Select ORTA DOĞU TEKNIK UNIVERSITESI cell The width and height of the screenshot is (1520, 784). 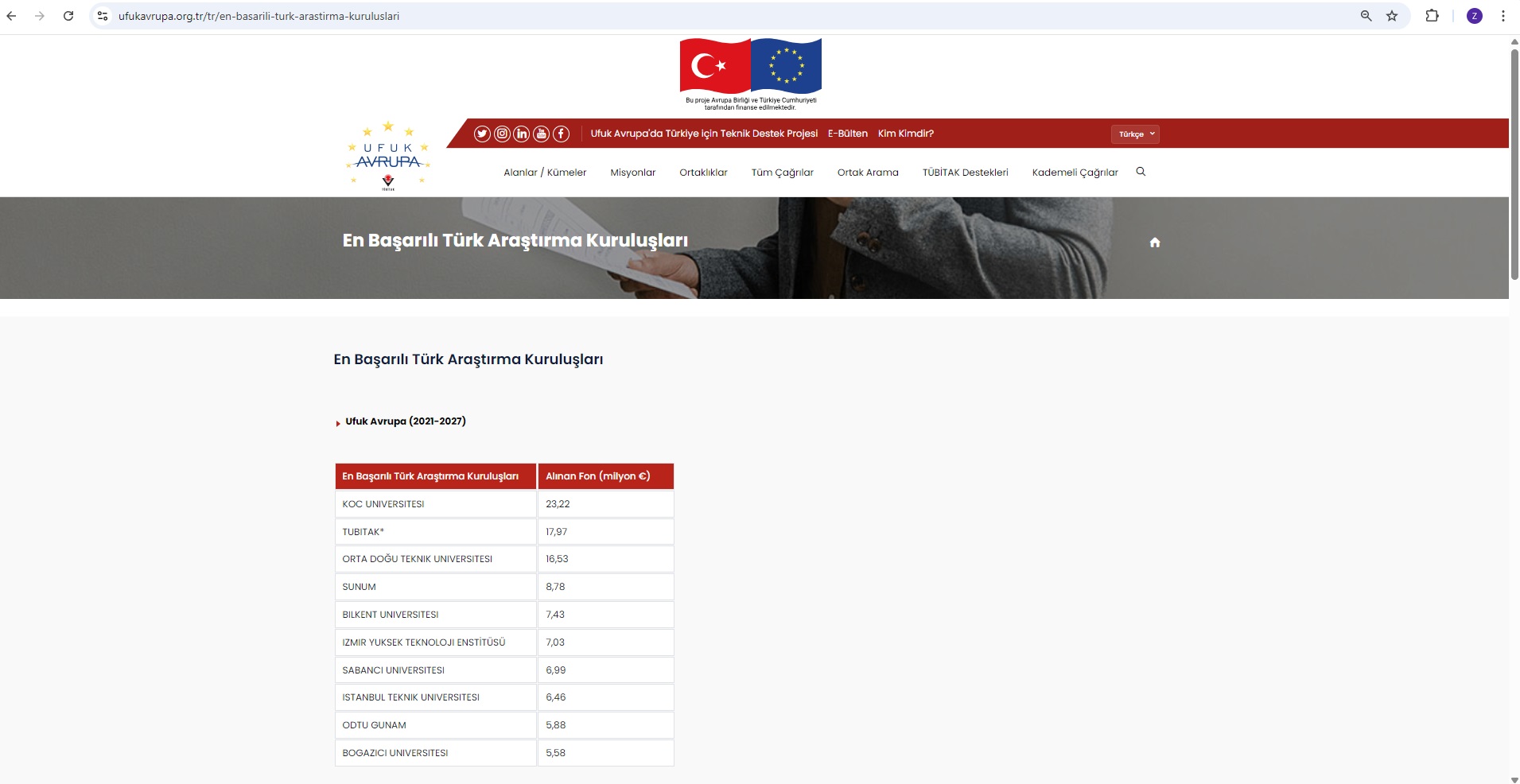coord(436,559)
